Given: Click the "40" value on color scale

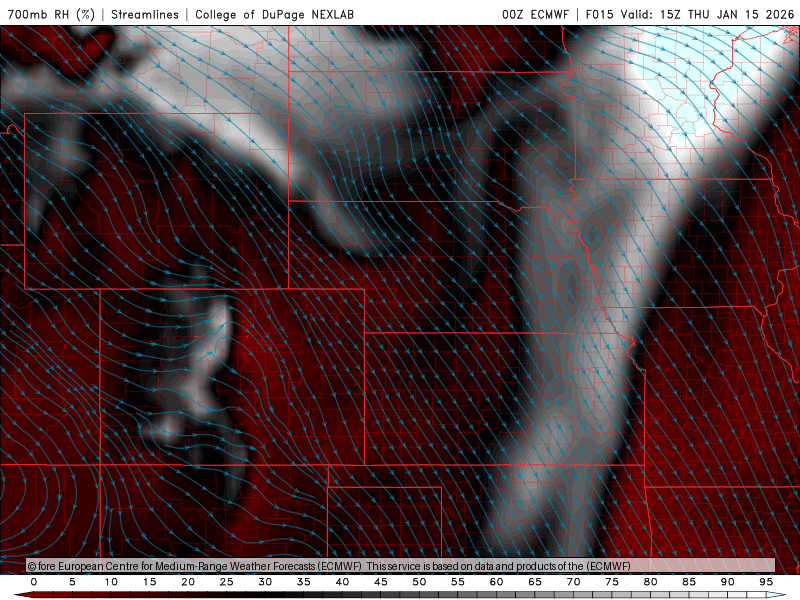Looking at the screenshot, I should 342,582.
